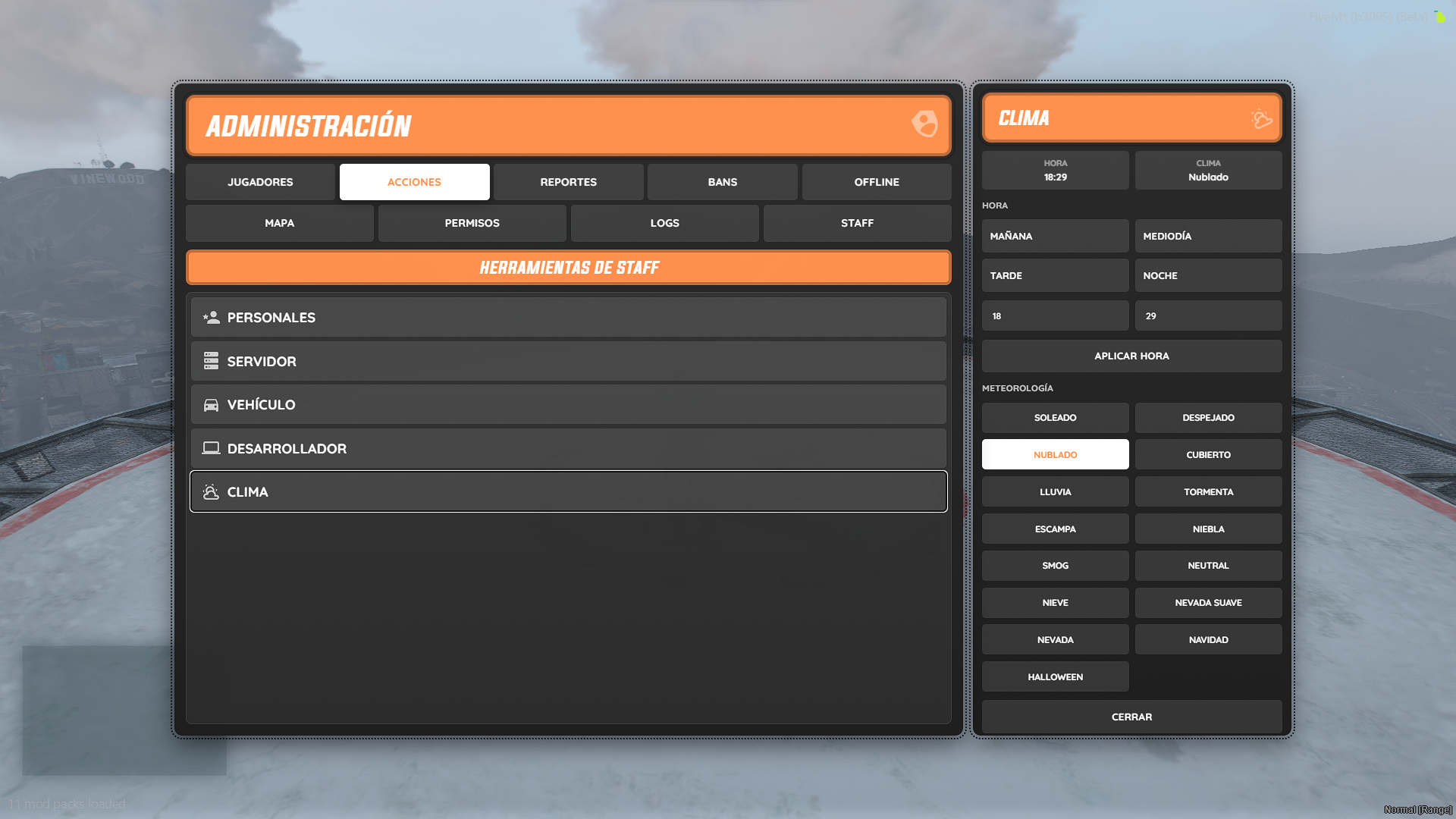Select Escampa weather
This screenshot has height=819, width=1456.
click(x=1055, y=529)
